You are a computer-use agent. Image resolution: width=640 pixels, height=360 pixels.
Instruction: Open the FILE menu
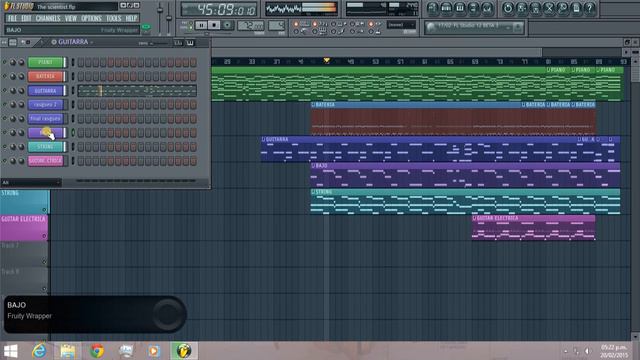[x=12, y=18]
